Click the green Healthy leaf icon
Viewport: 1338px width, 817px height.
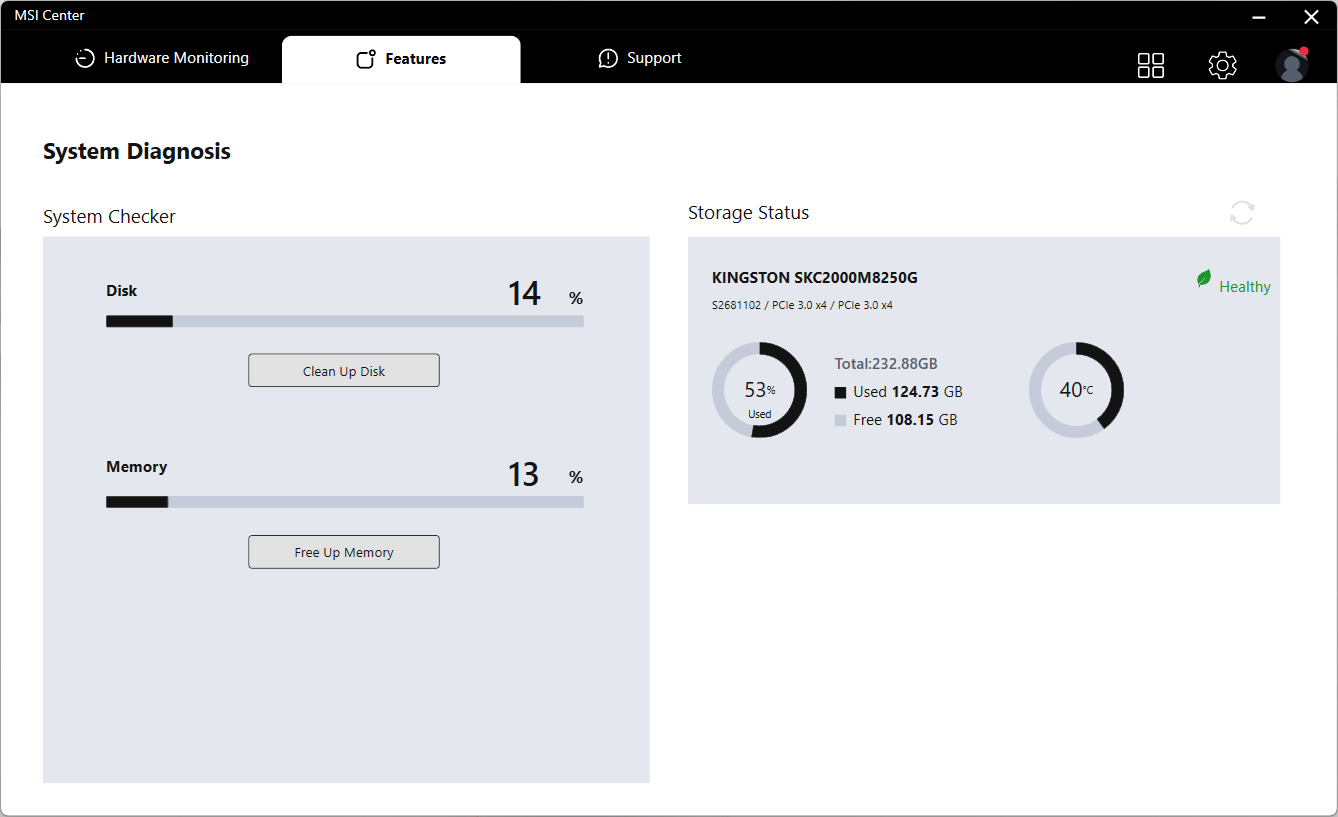1204,279
